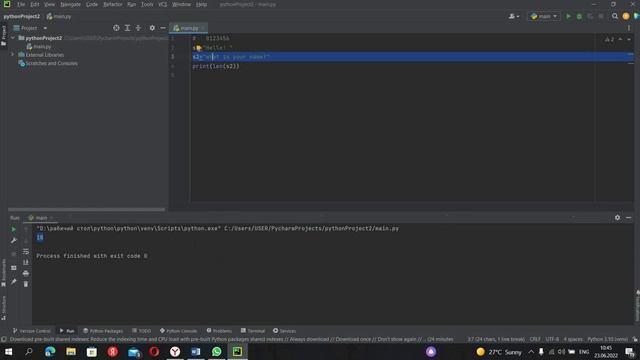Run main with the green toolbar play button
Viewport: 640px width, 360px height.
(x=568, y=16)
